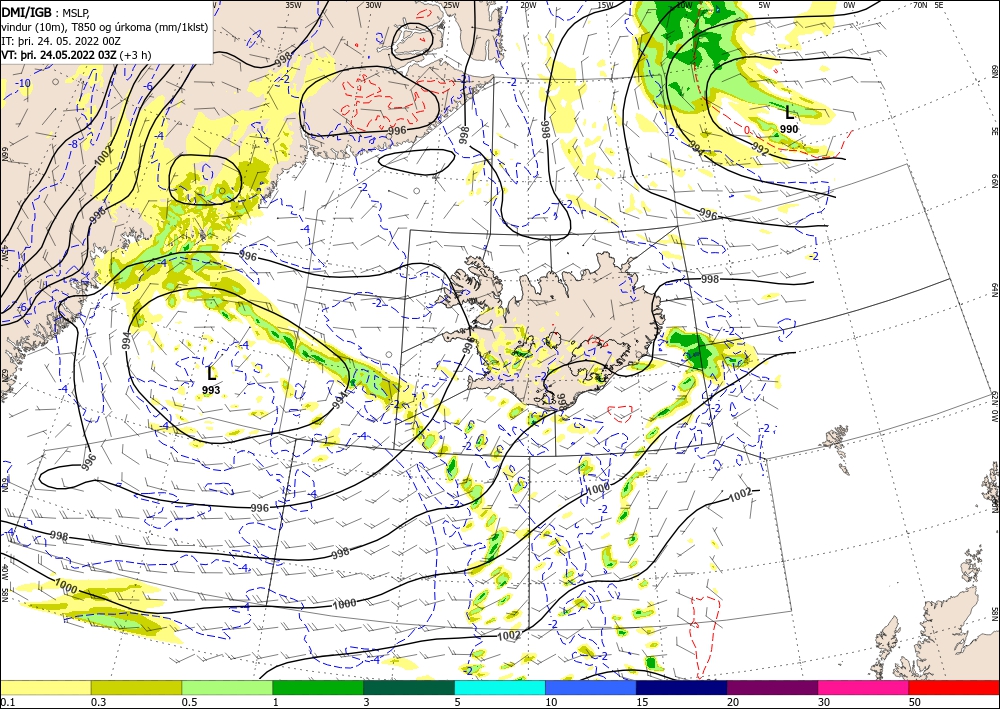Click the 0.5 legend scale value
The width and height of the screenshot is (1000, 709).
(188, 702)
